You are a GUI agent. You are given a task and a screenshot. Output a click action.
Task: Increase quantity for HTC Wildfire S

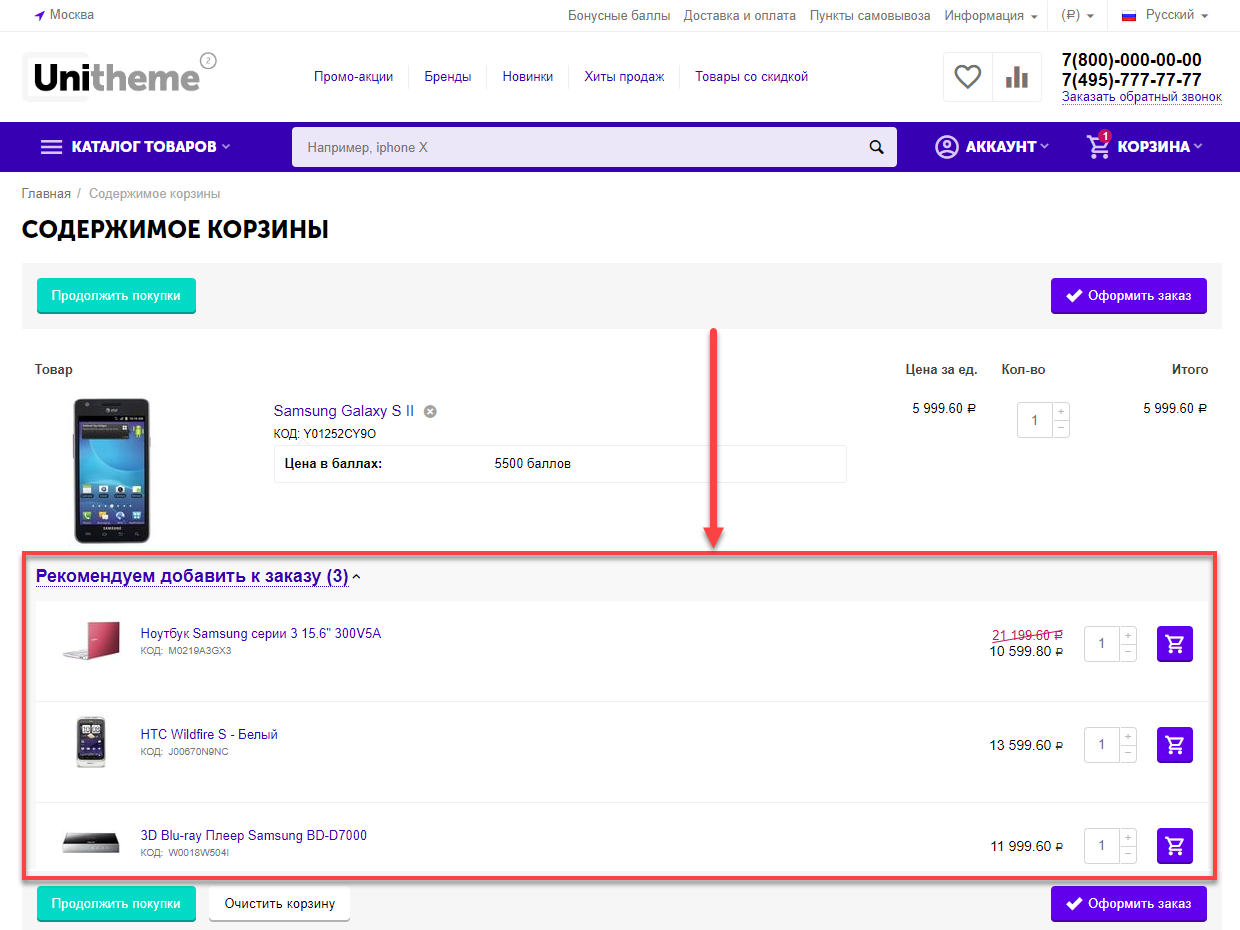click(1128, 736)
